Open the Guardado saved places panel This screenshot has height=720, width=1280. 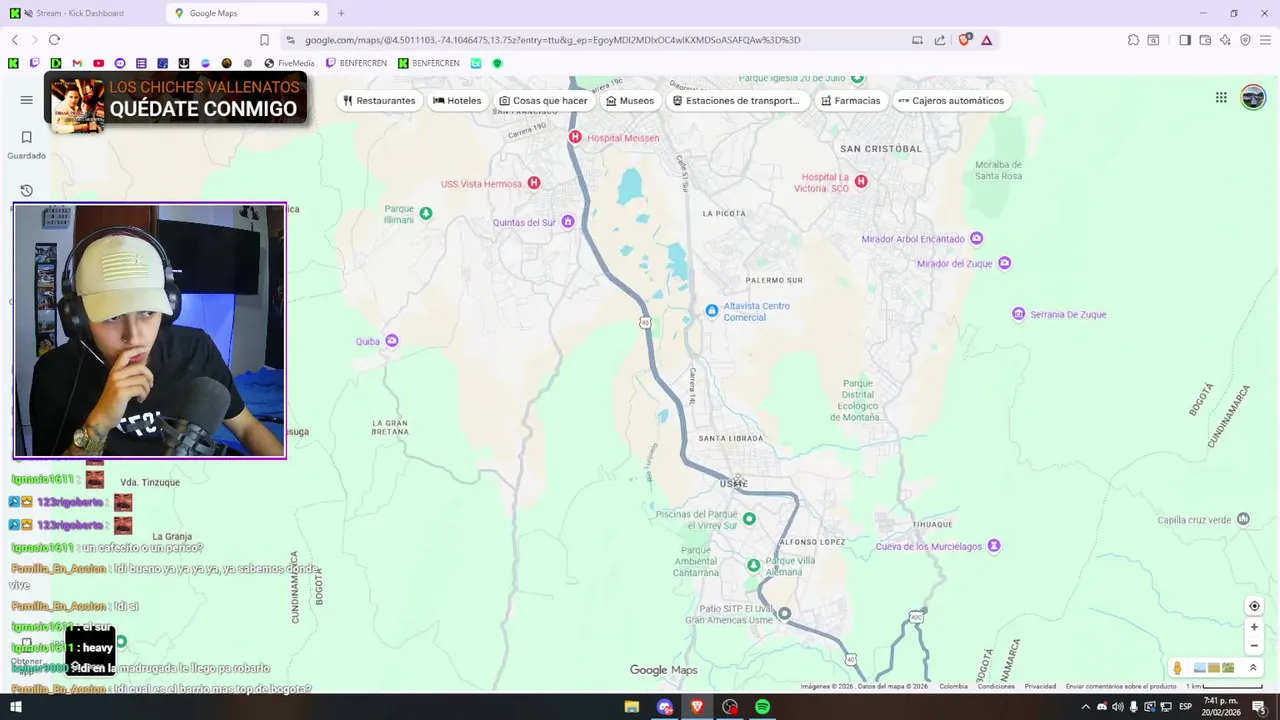27,144
